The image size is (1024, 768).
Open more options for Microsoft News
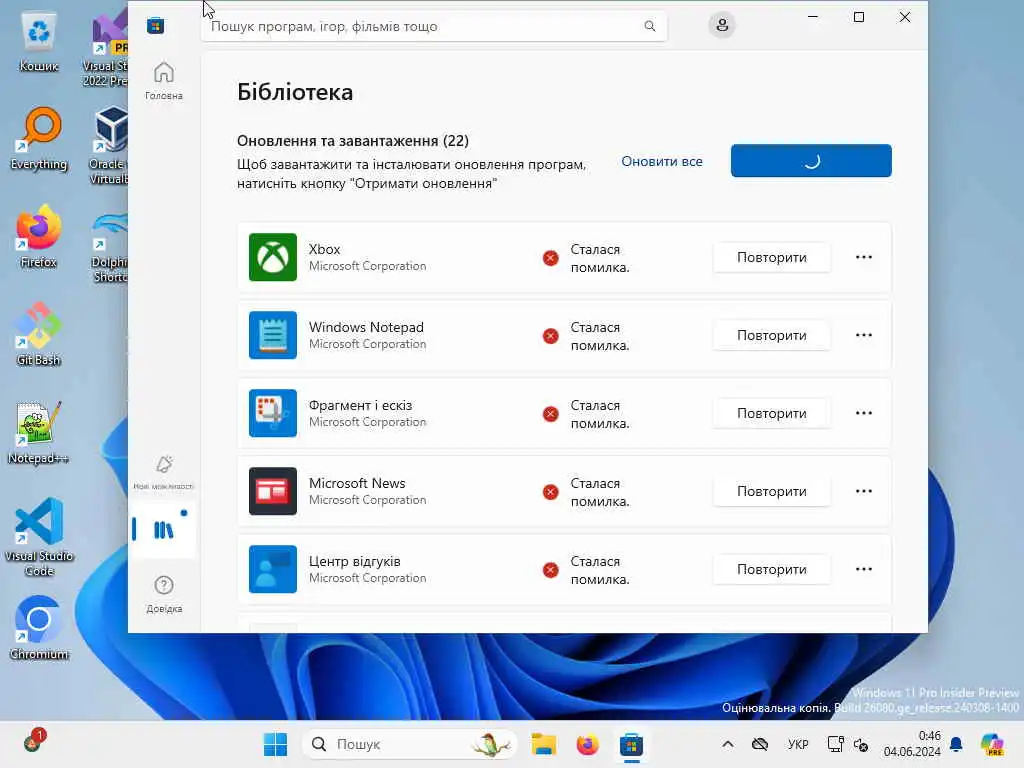(864, 491)
